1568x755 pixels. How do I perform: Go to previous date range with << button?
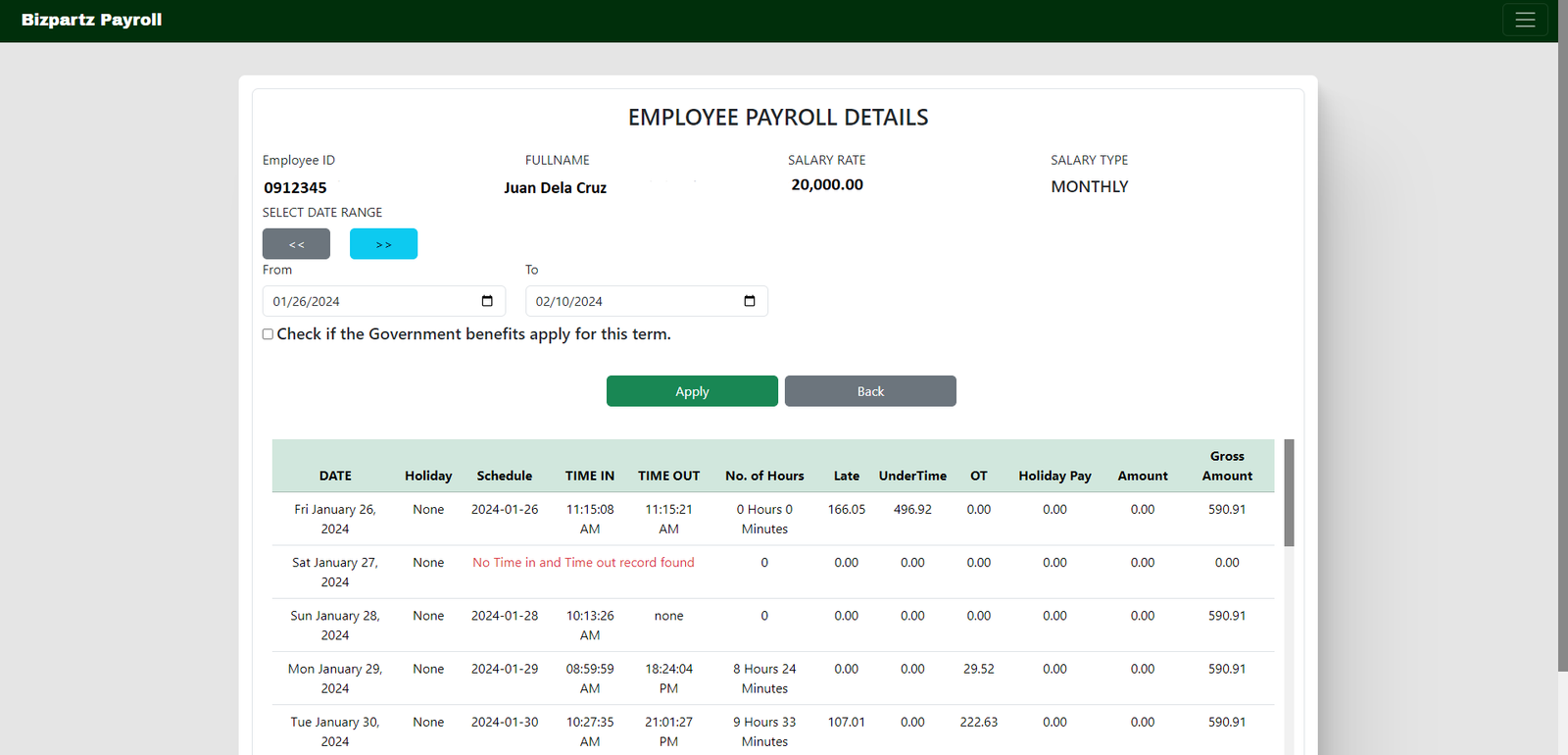(x=296, y=244)
